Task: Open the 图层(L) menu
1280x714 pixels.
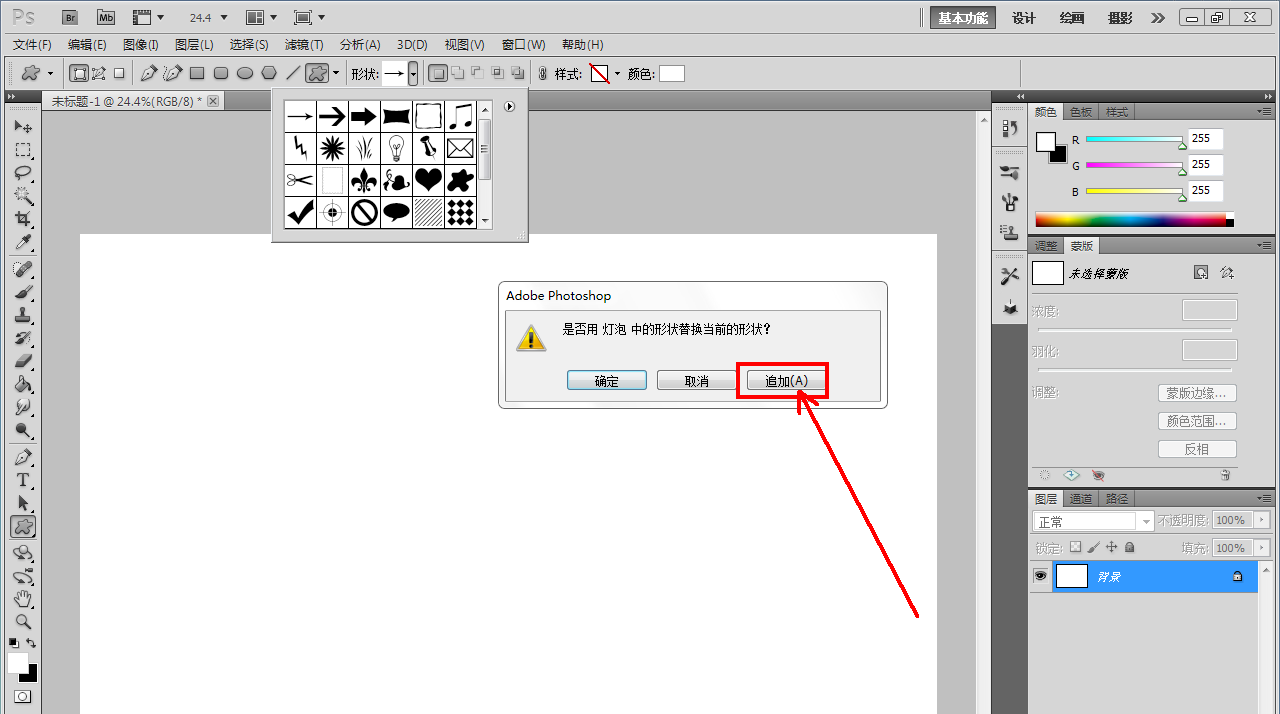Action: [x=194, y=45]
